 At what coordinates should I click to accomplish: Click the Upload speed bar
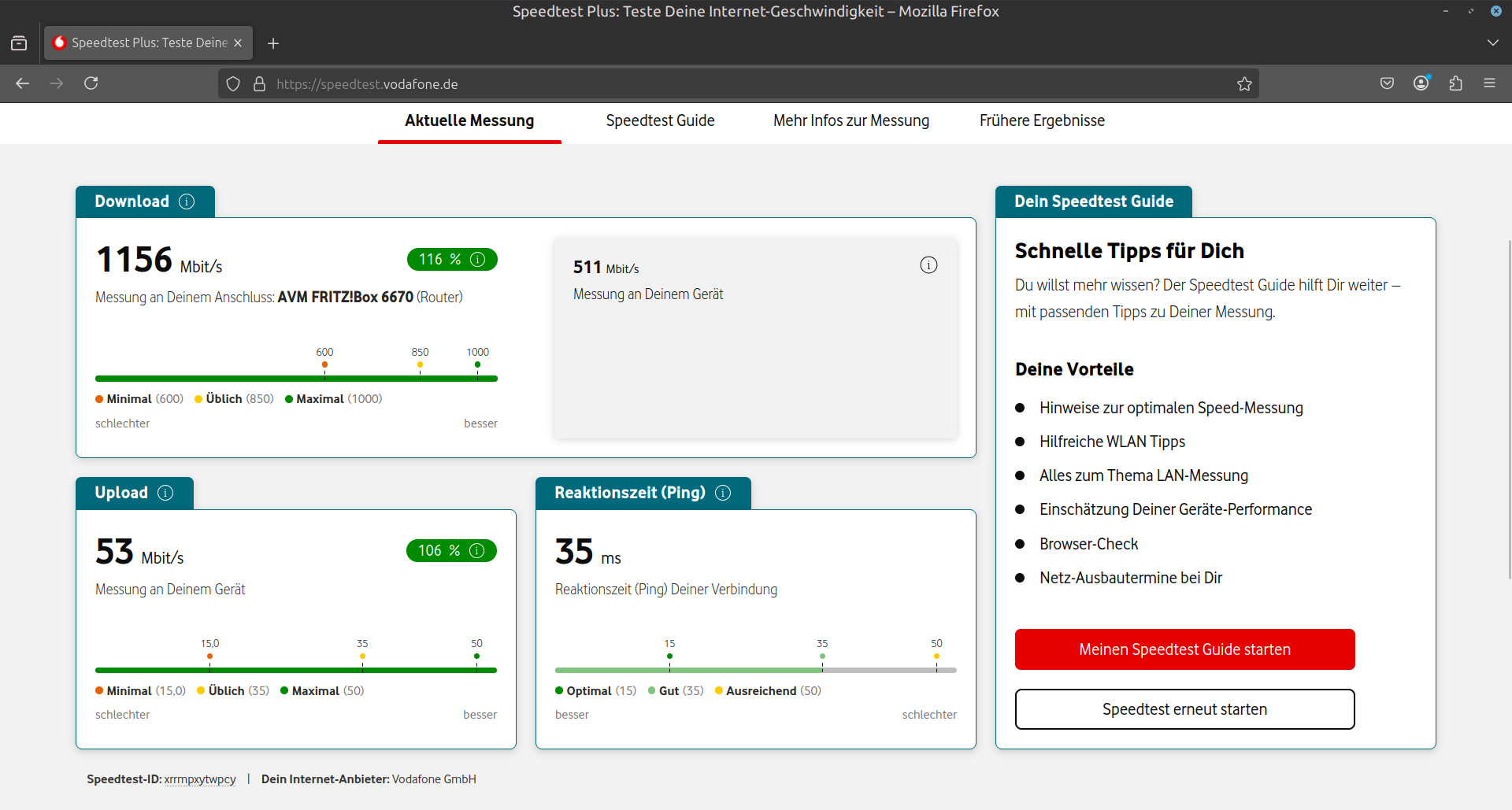pos(296,671)
